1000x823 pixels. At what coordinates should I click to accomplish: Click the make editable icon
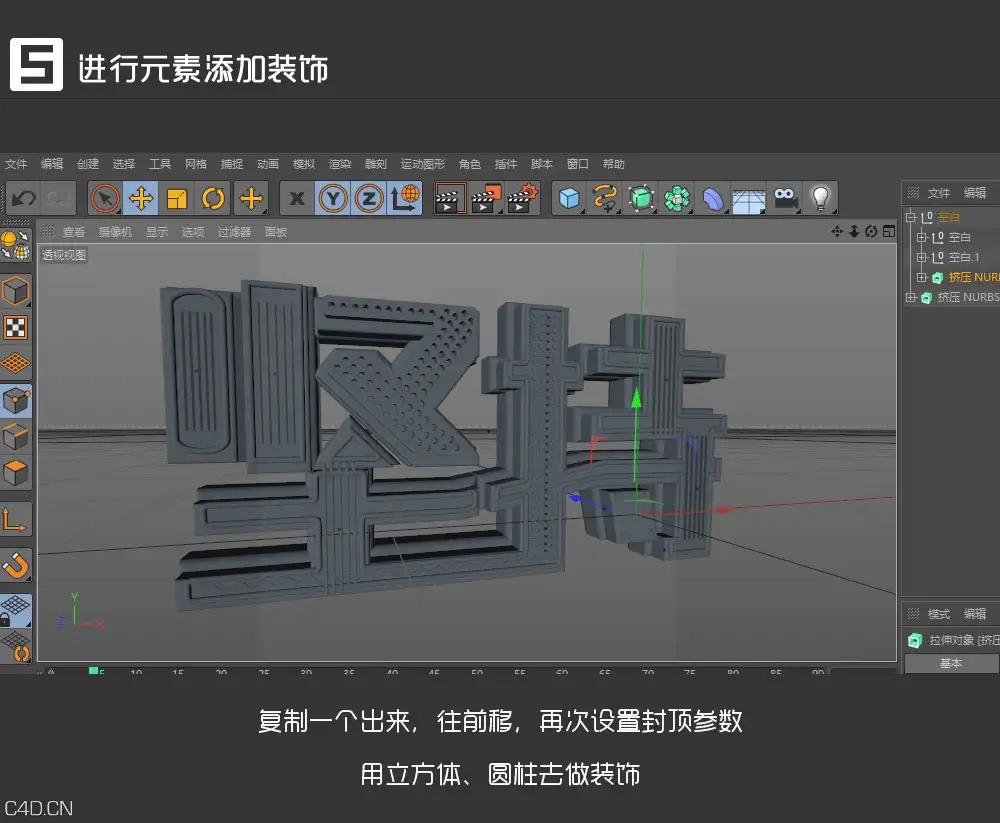click(x=15, y=245)
